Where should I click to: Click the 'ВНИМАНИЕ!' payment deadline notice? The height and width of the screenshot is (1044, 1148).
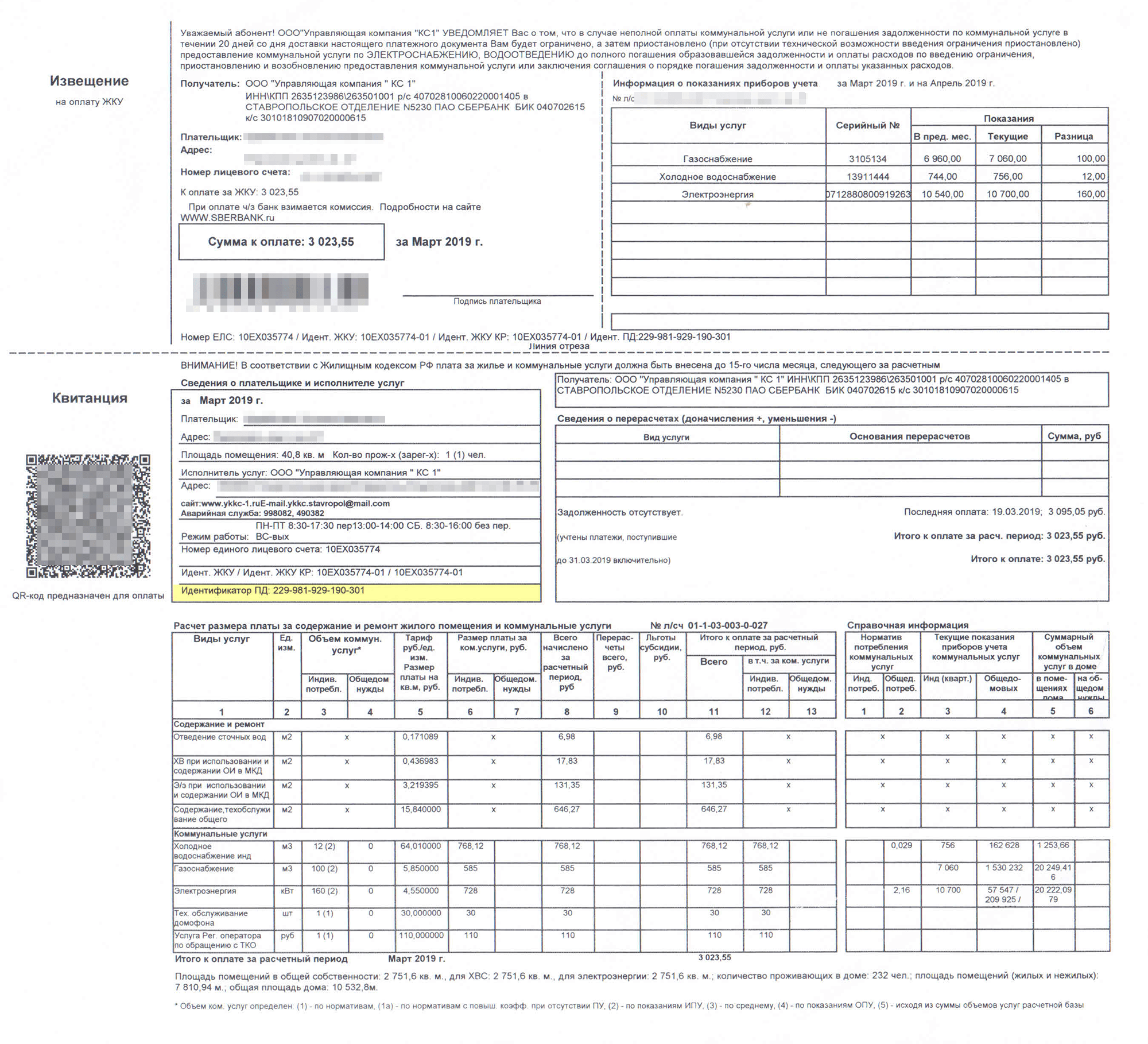click(x=560, y=365)
